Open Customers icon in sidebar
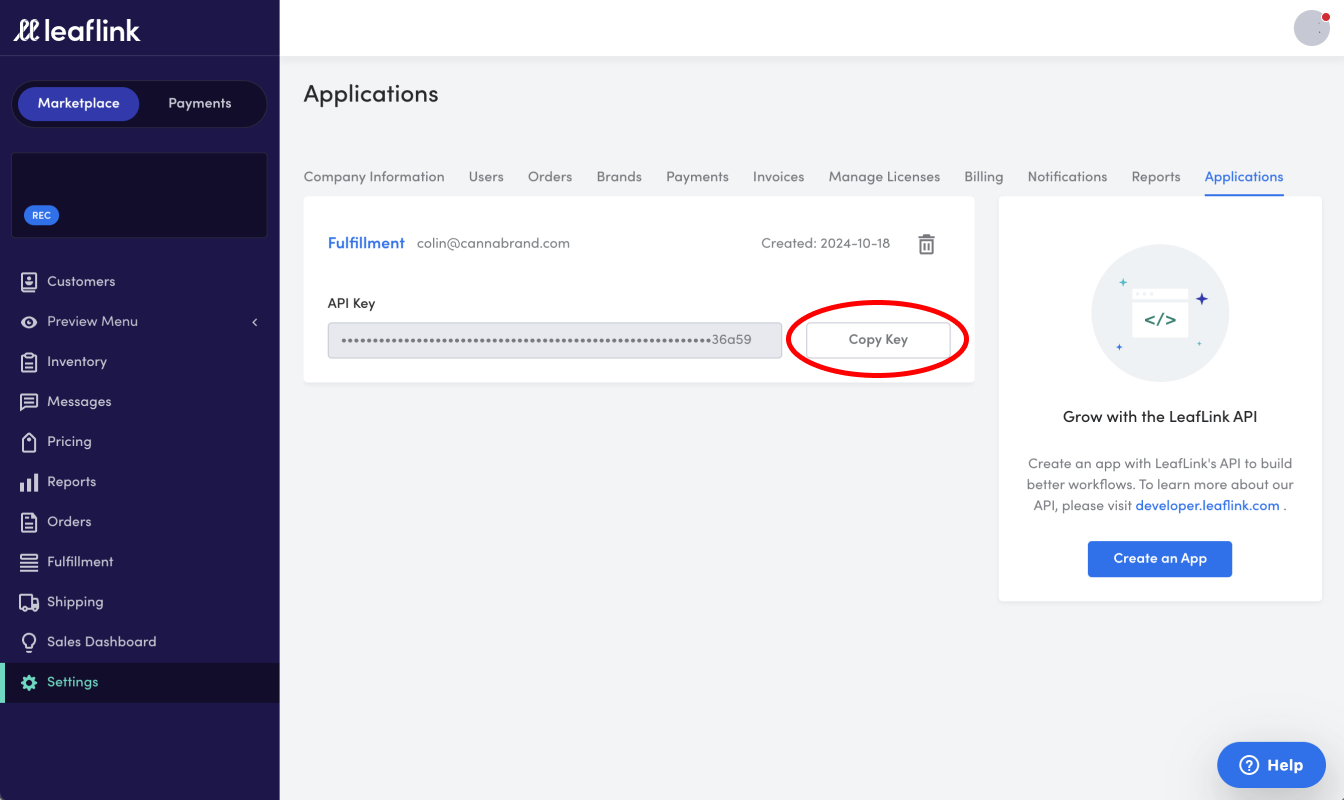Image resolution: width=1344 pixels, height=800 pixels. [x=29, y=282]
